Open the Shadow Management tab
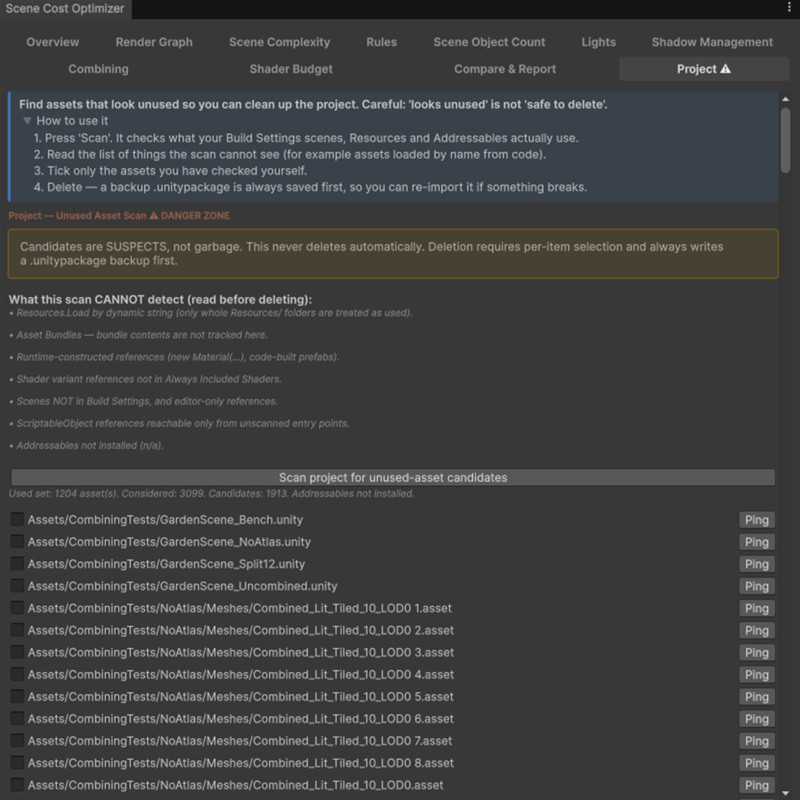The width and height of the screenshot is (800, 800). [712, 42]
